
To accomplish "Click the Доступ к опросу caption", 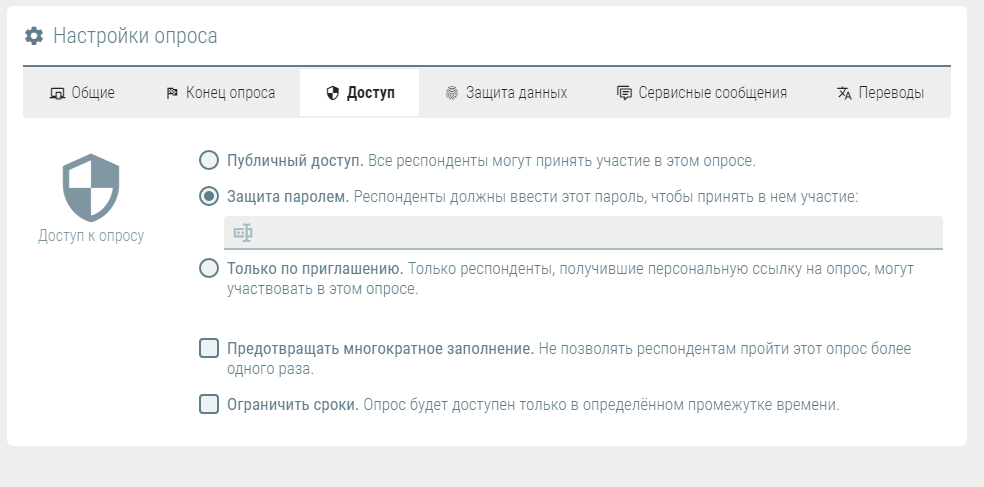I will (x=91, y=237).
